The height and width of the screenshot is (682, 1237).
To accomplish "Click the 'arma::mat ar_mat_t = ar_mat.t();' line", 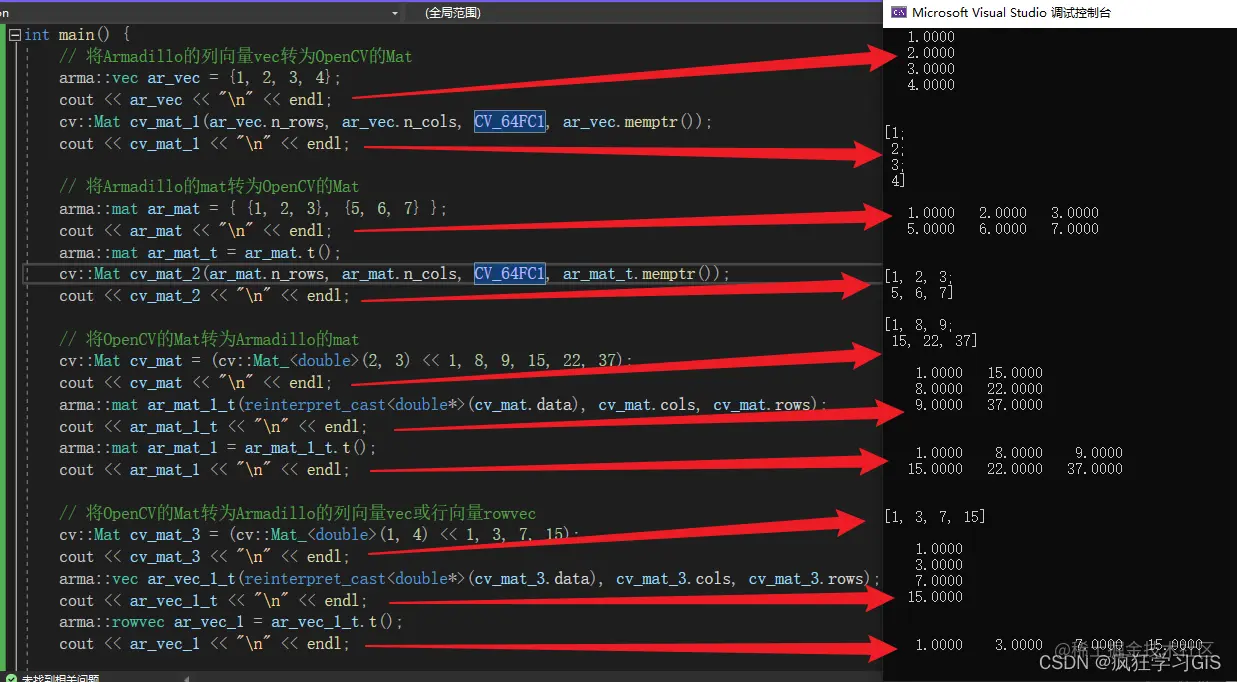I will [x=200, y=253].
